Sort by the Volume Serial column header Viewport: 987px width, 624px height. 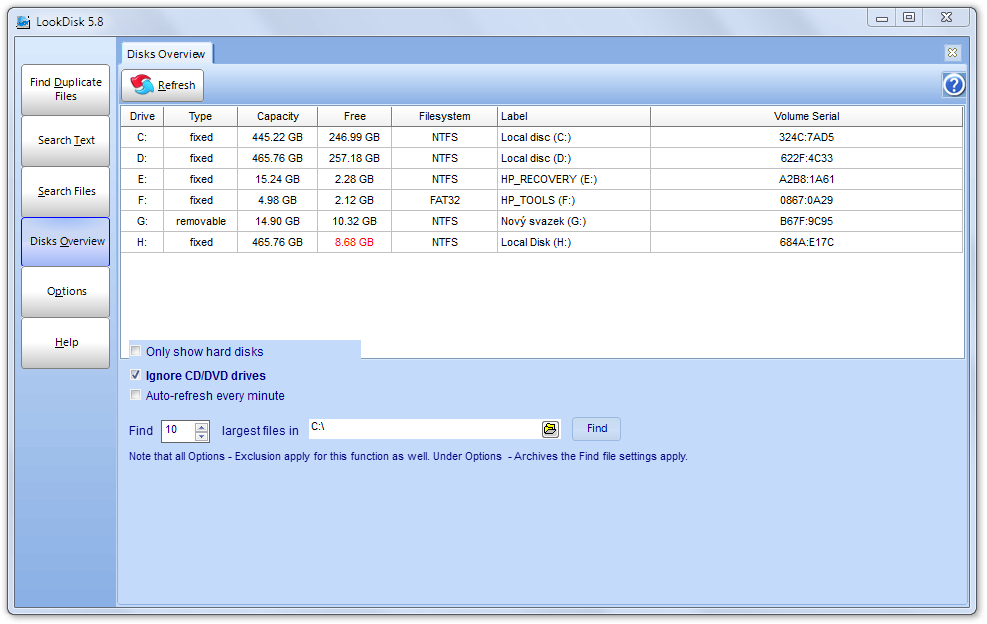(x=806, y=116)
